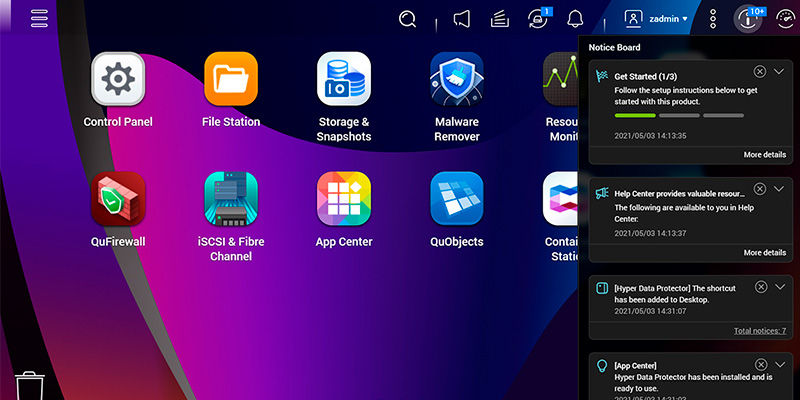Click the App Center lightbulb notice icon
This screenshot has width=800, height=400.
tap(602, 366)
